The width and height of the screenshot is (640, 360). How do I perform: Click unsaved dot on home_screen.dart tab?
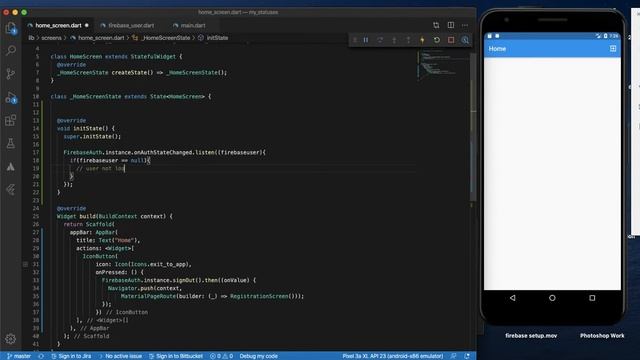tap(87, 25)
